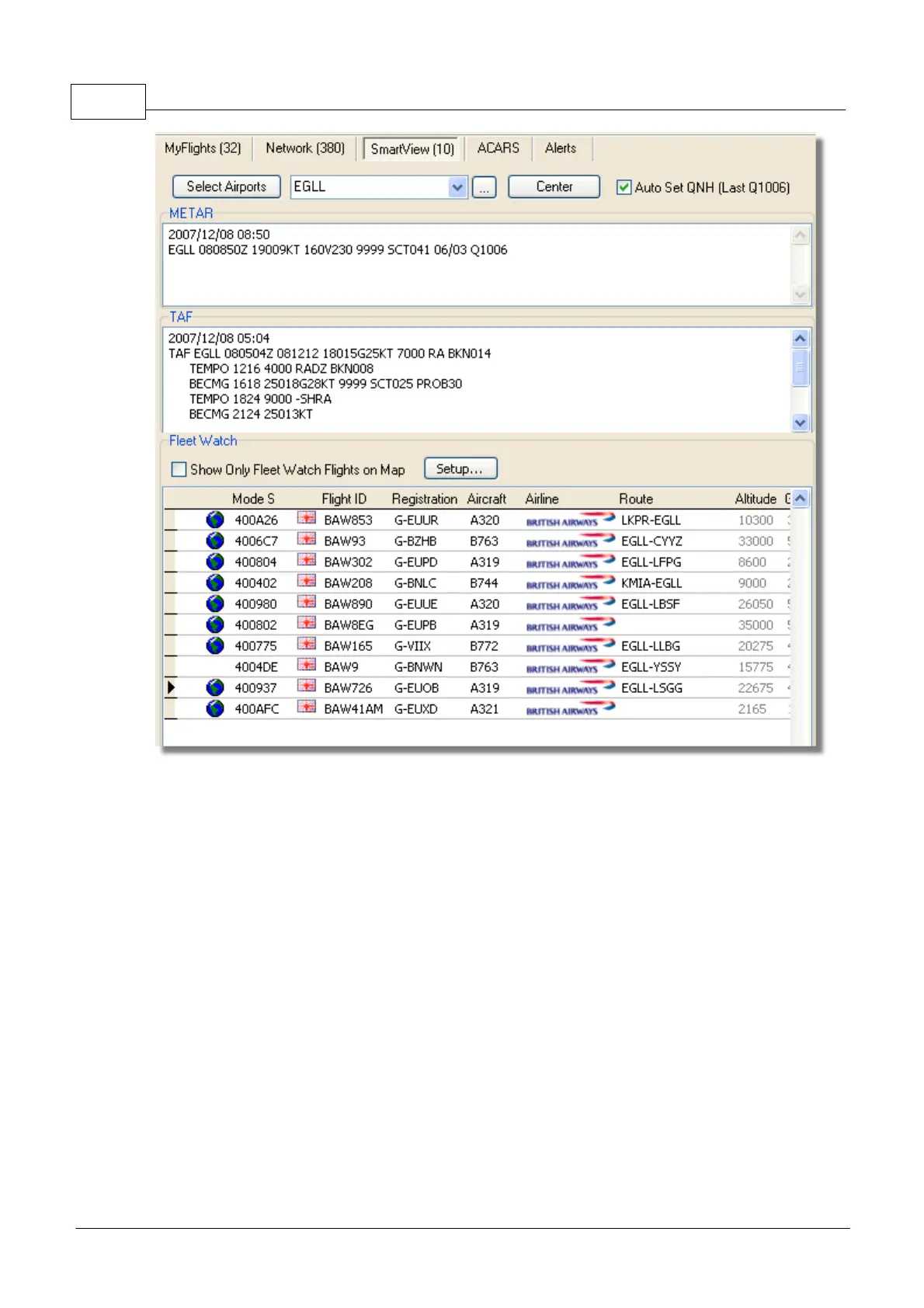Click British Airways logo in G-BZHB row
This screenshot has height=1308, width=924.
[x=571, y=541]
